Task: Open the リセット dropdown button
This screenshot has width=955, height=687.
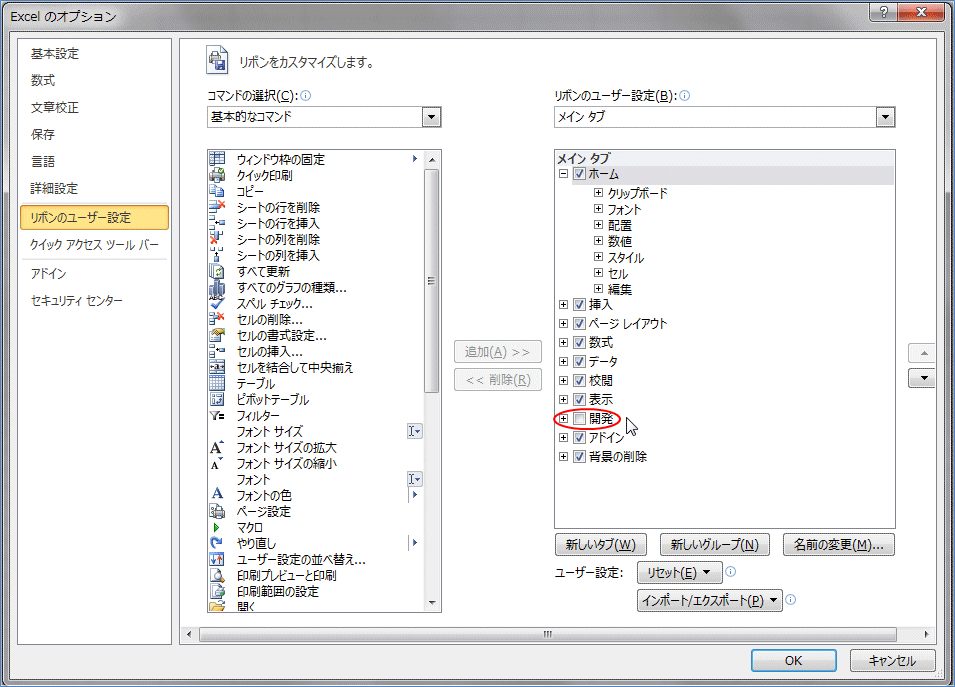Action: pos(679,572)
